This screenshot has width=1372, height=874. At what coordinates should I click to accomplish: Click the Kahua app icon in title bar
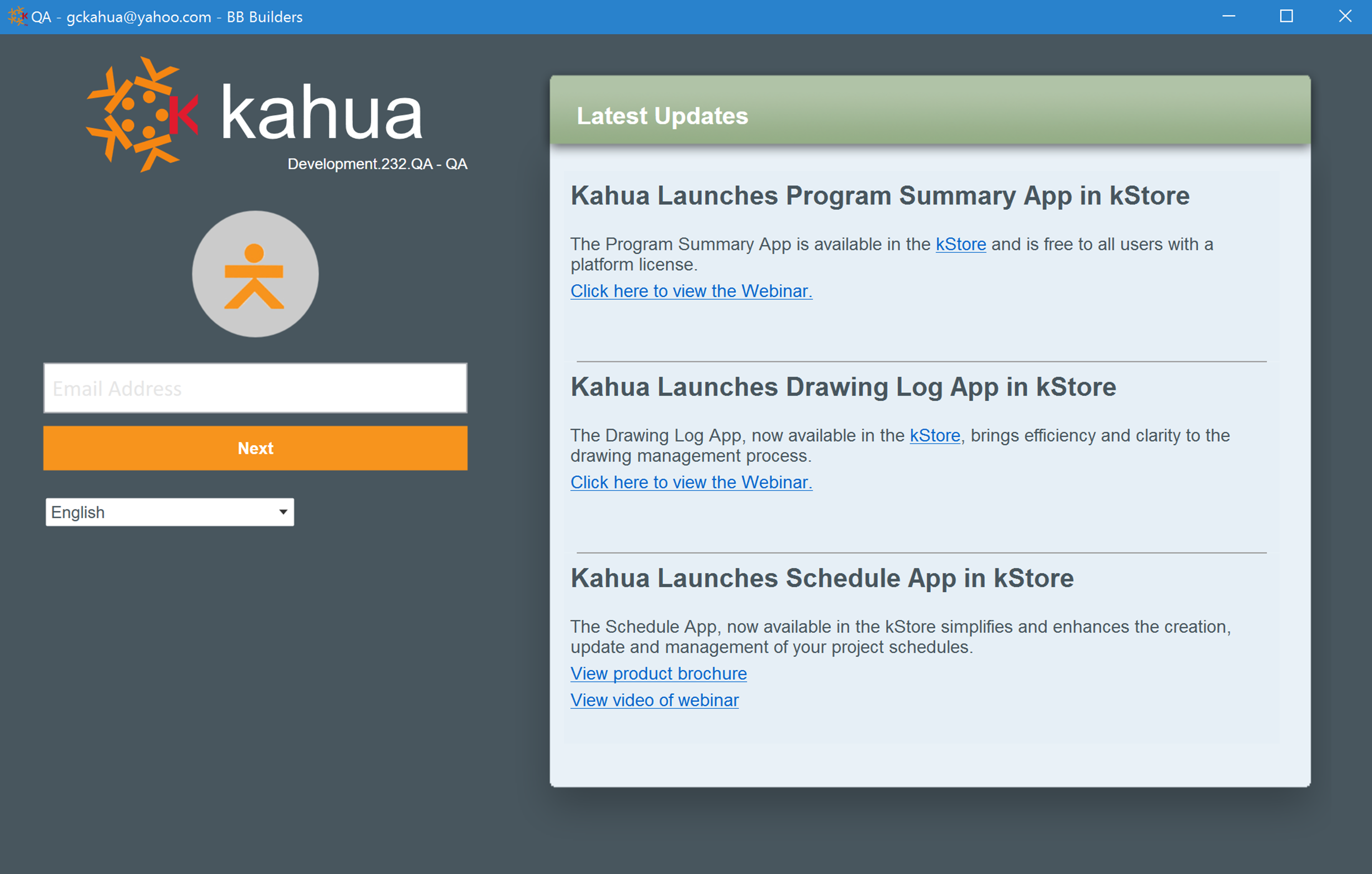[17, 17]
